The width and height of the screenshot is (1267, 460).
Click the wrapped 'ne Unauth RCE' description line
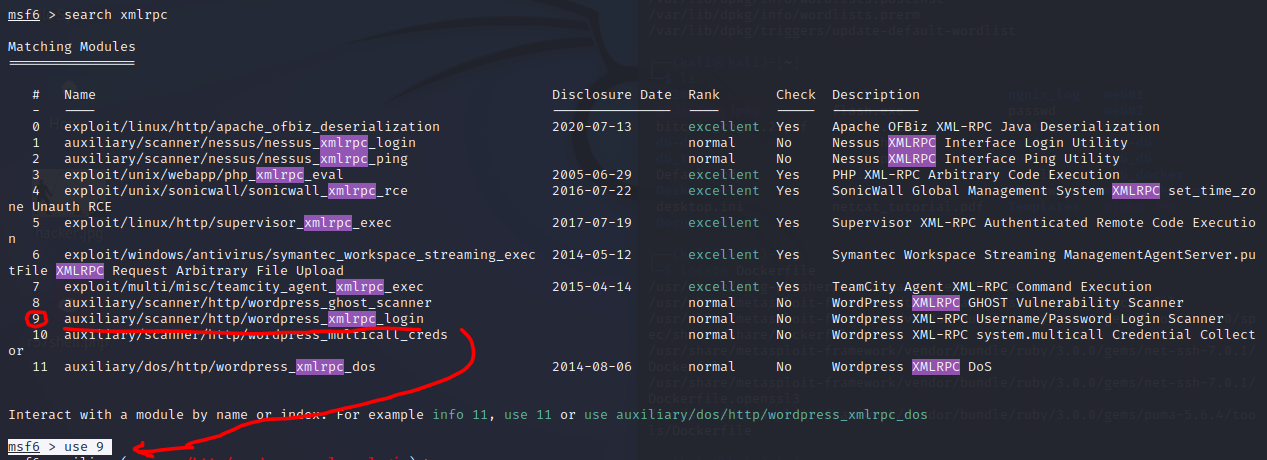coord(60,207)
